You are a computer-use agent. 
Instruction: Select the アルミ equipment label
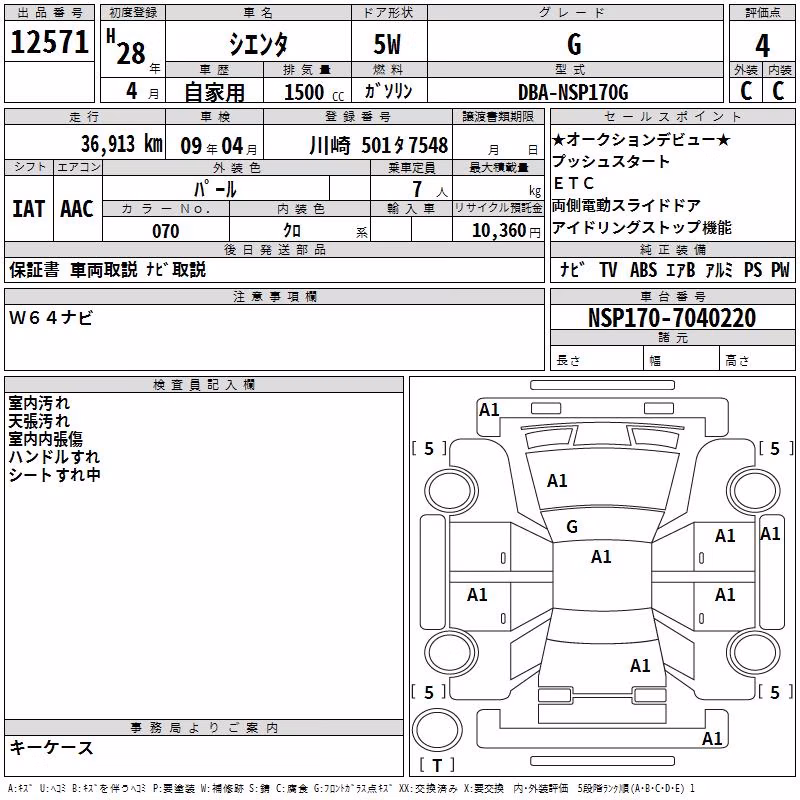tap(719, 270)
